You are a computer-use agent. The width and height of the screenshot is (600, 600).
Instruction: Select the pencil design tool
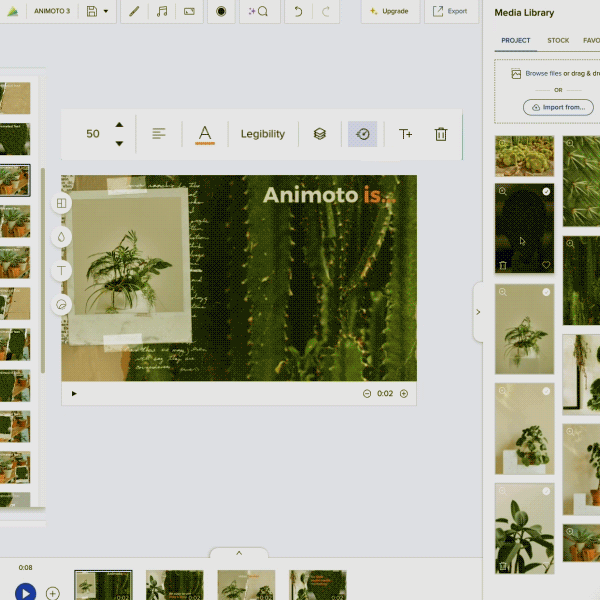tap(134, 11)
